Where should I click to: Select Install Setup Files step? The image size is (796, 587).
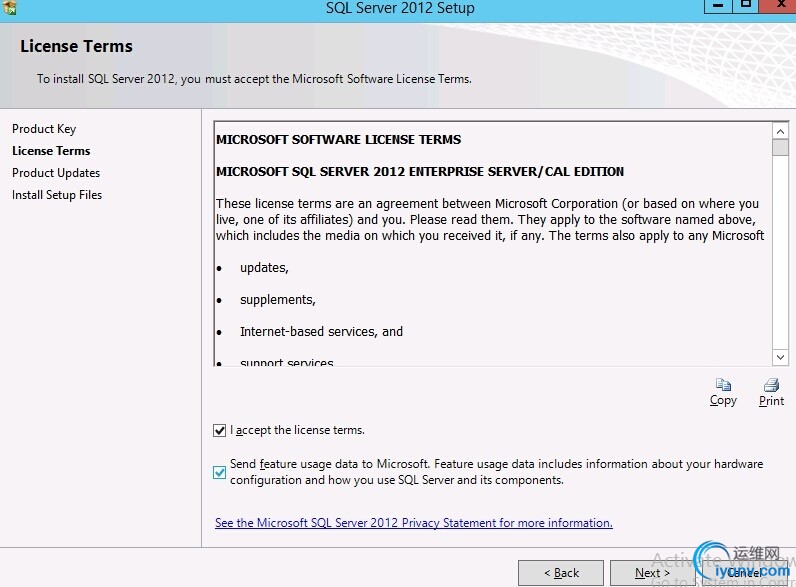click(57, 195)
